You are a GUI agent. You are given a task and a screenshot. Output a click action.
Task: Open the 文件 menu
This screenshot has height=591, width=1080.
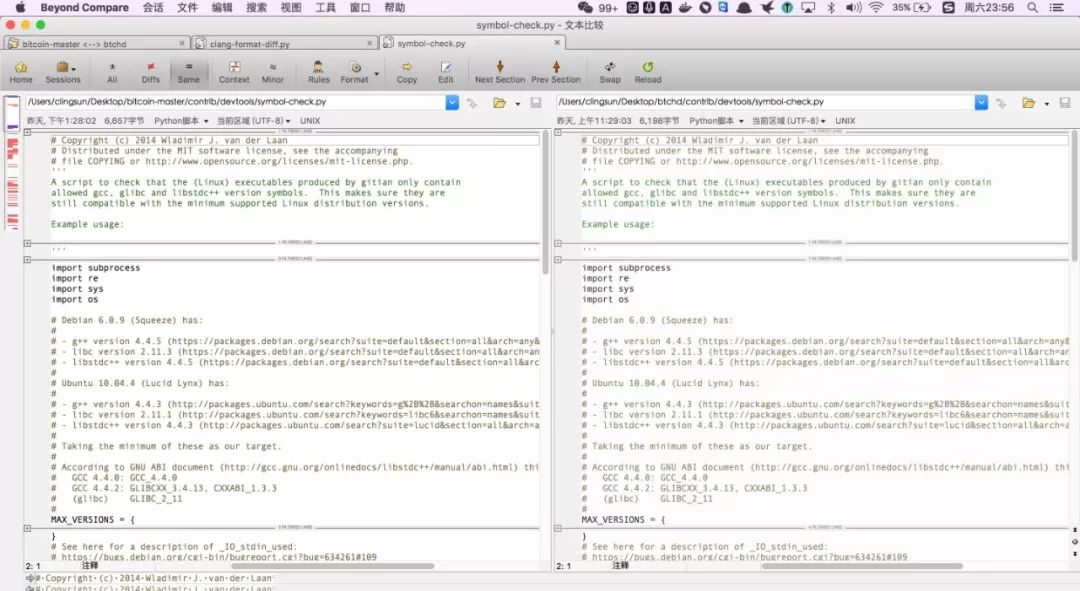coord(187,8)
